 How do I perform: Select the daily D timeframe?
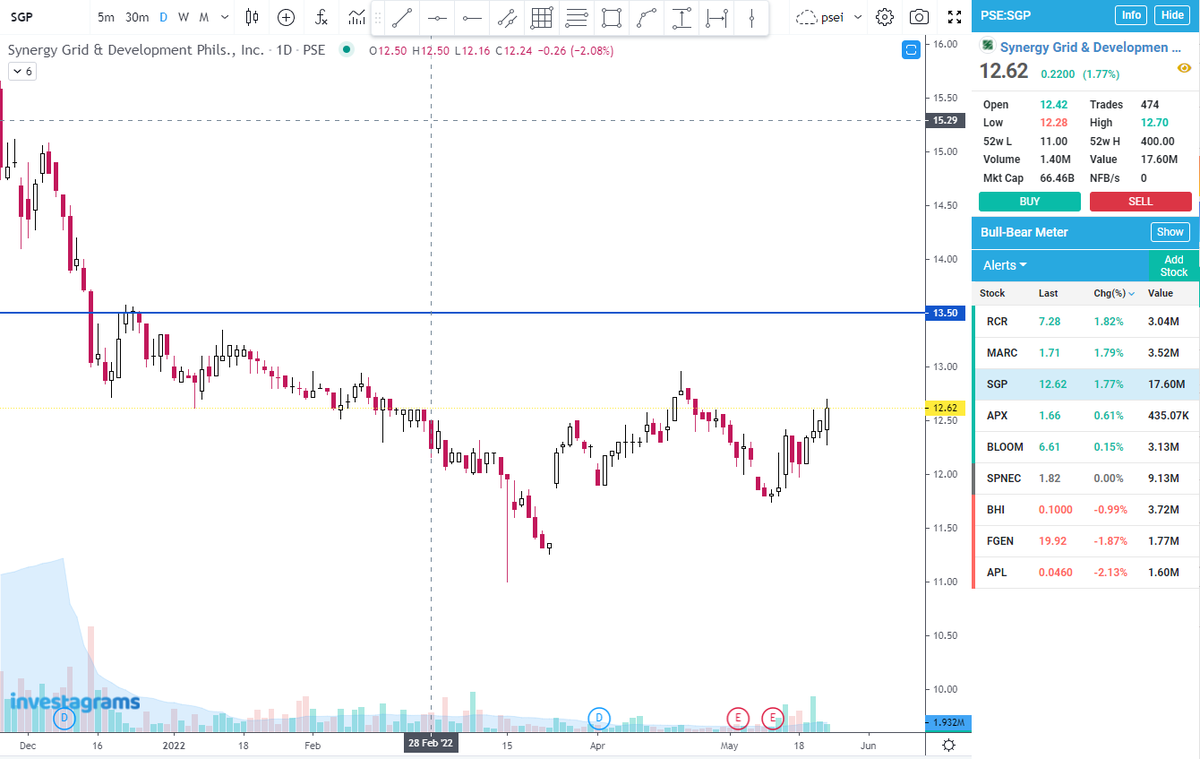coord(164,17)
